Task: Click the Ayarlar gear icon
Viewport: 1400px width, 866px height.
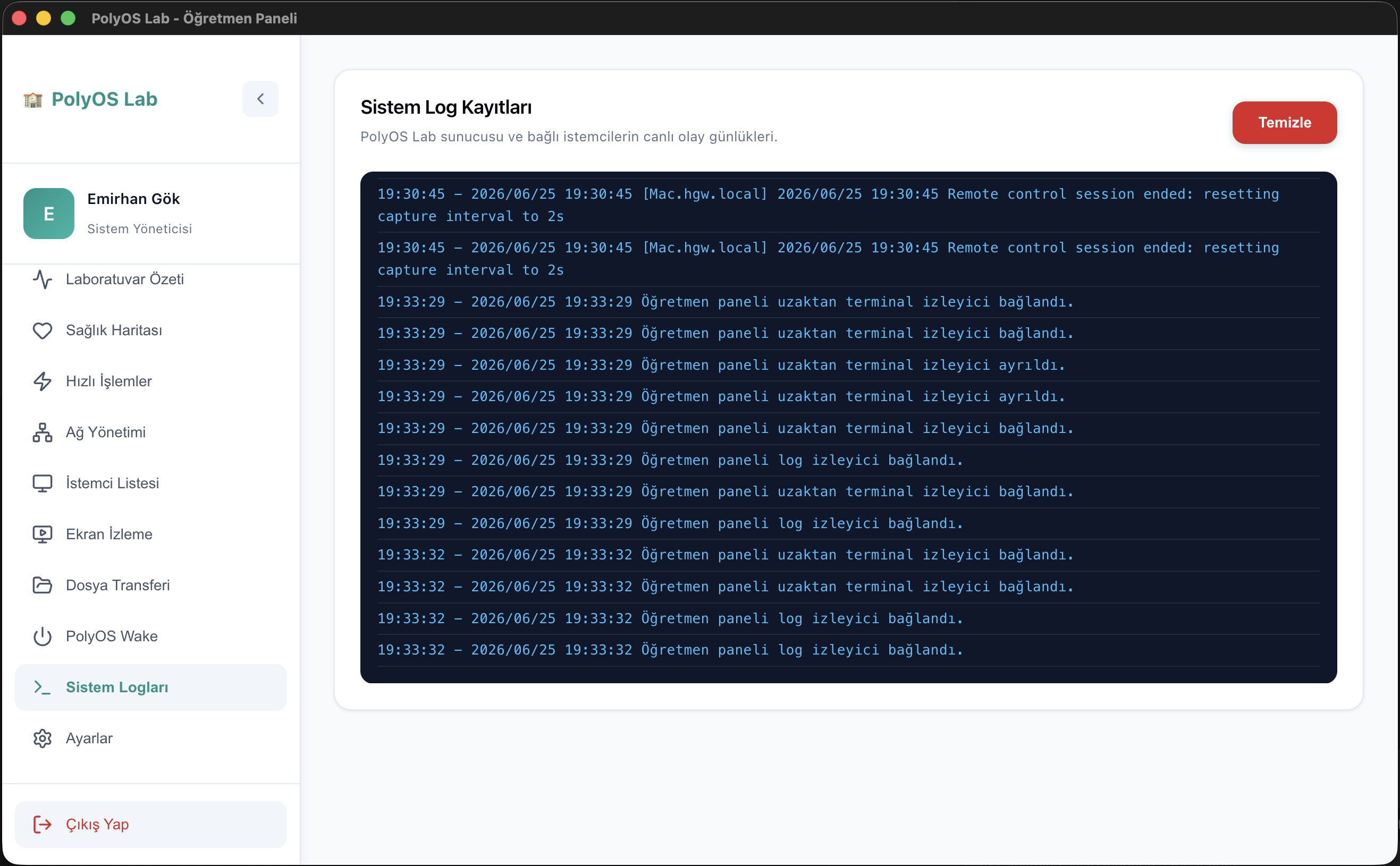Action: [43, 738]
